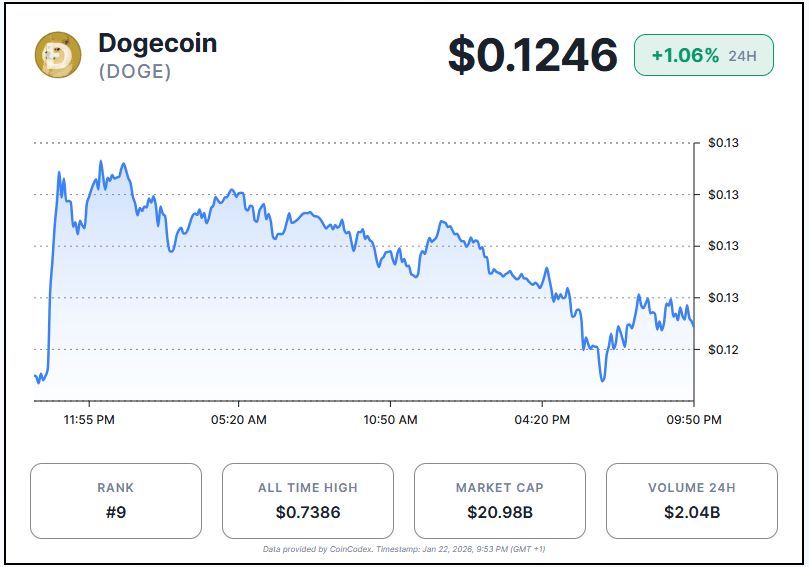
Task: Select the Dogecoin title text
Action: coord(157,43)
